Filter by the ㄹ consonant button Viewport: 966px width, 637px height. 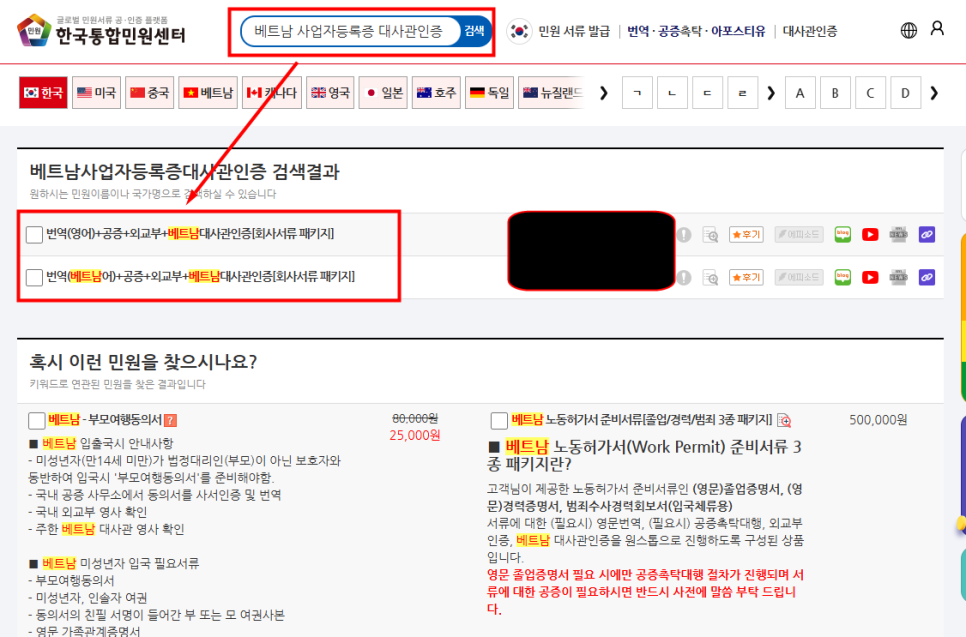(742, 93)
